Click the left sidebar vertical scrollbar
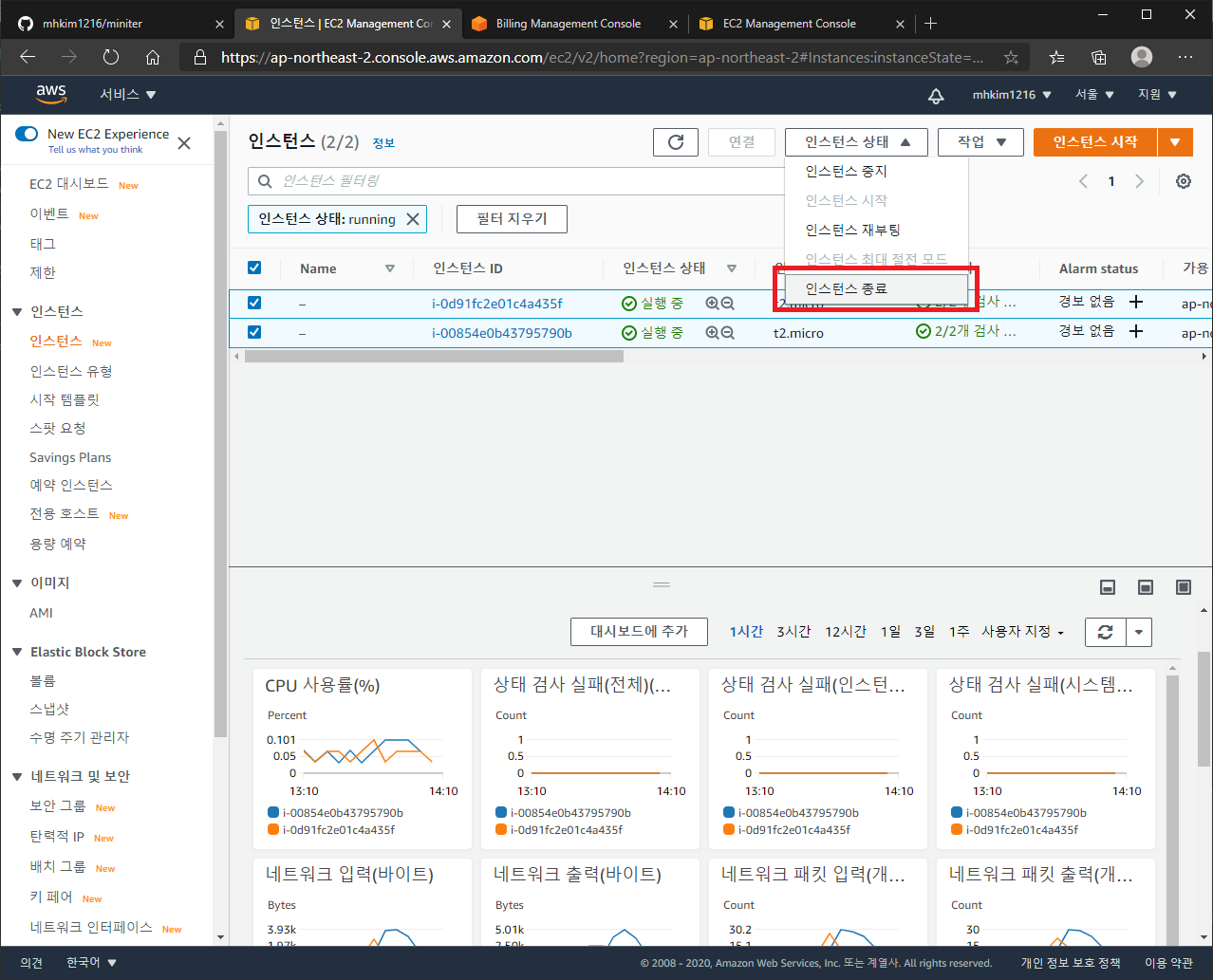1213x980 pixels. point(221,434)
